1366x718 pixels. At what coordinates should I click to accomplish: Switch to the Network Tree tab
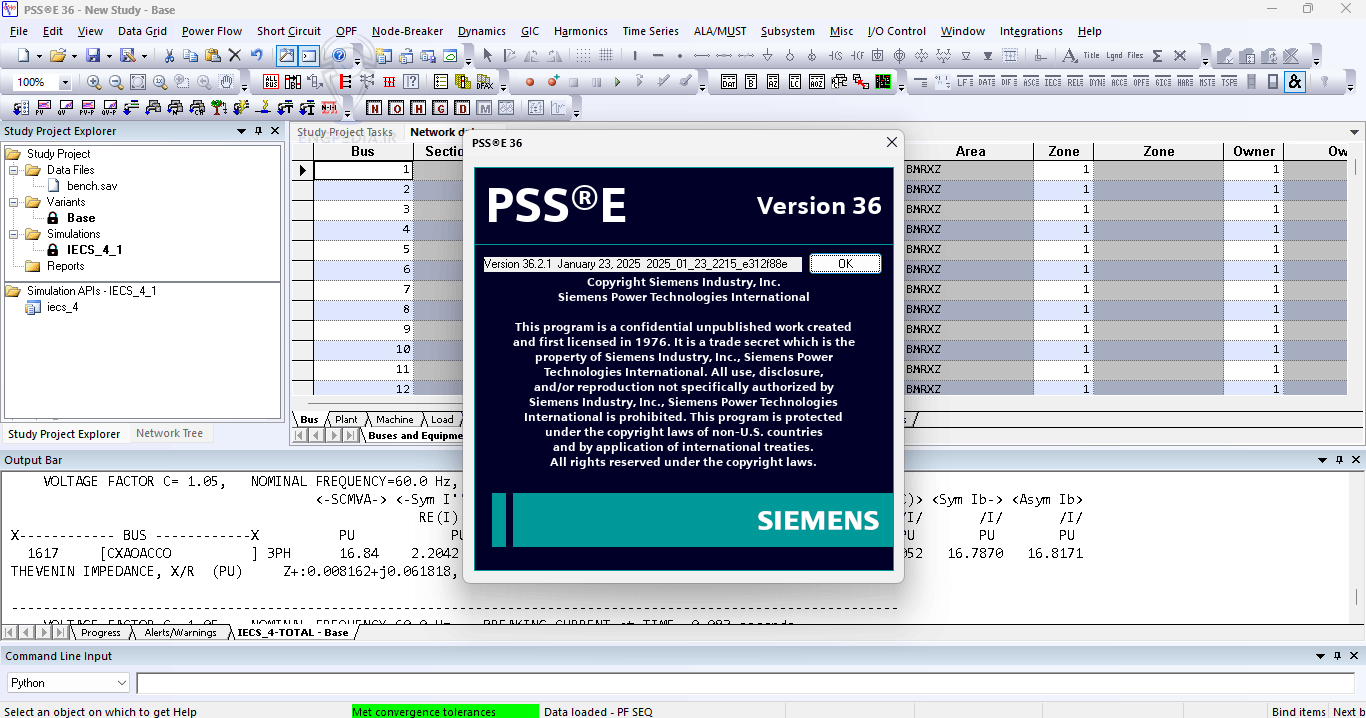(169, 433)
